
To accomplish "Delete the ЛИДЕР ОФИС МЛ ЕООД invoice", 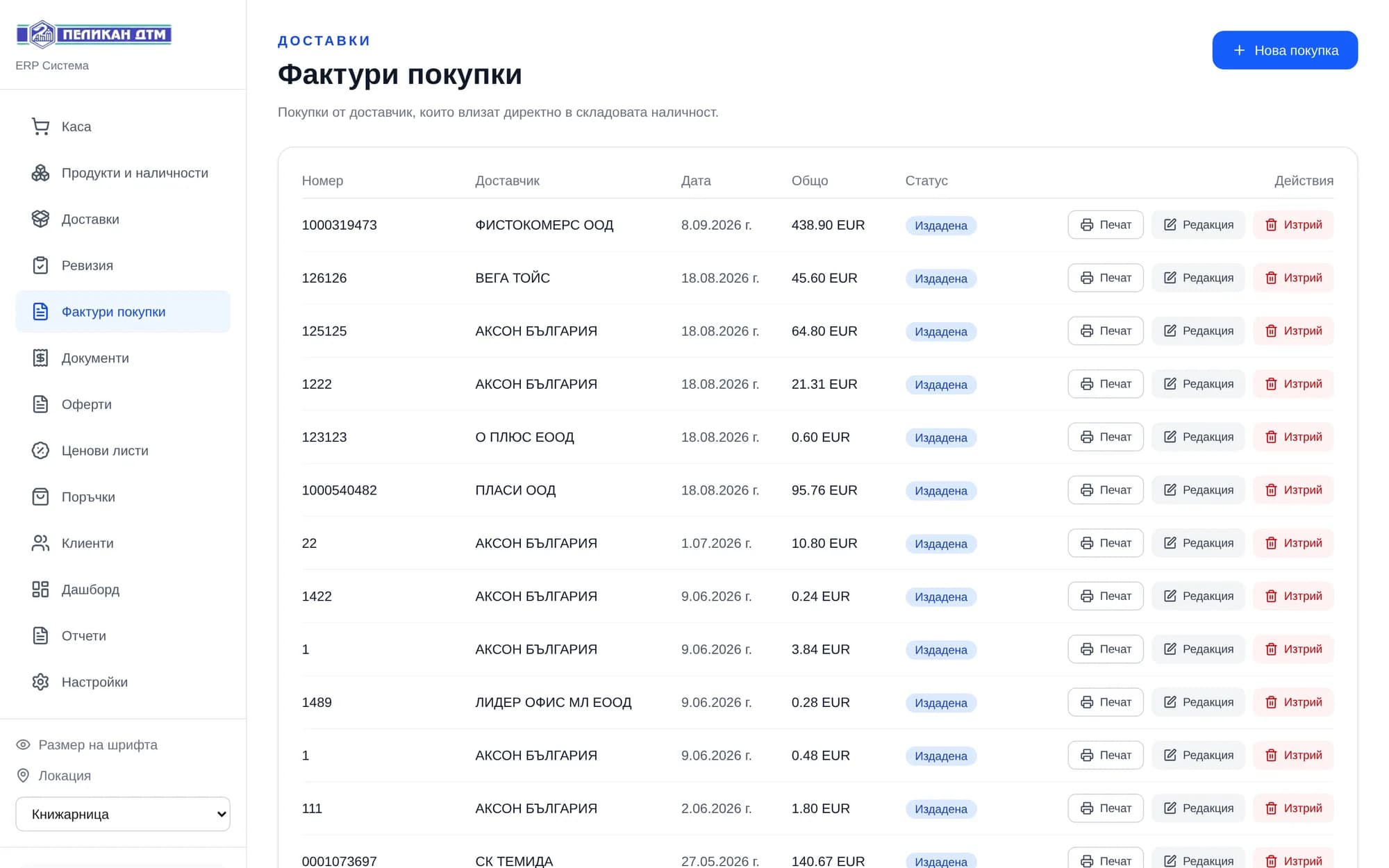I will click(1293, 702).
